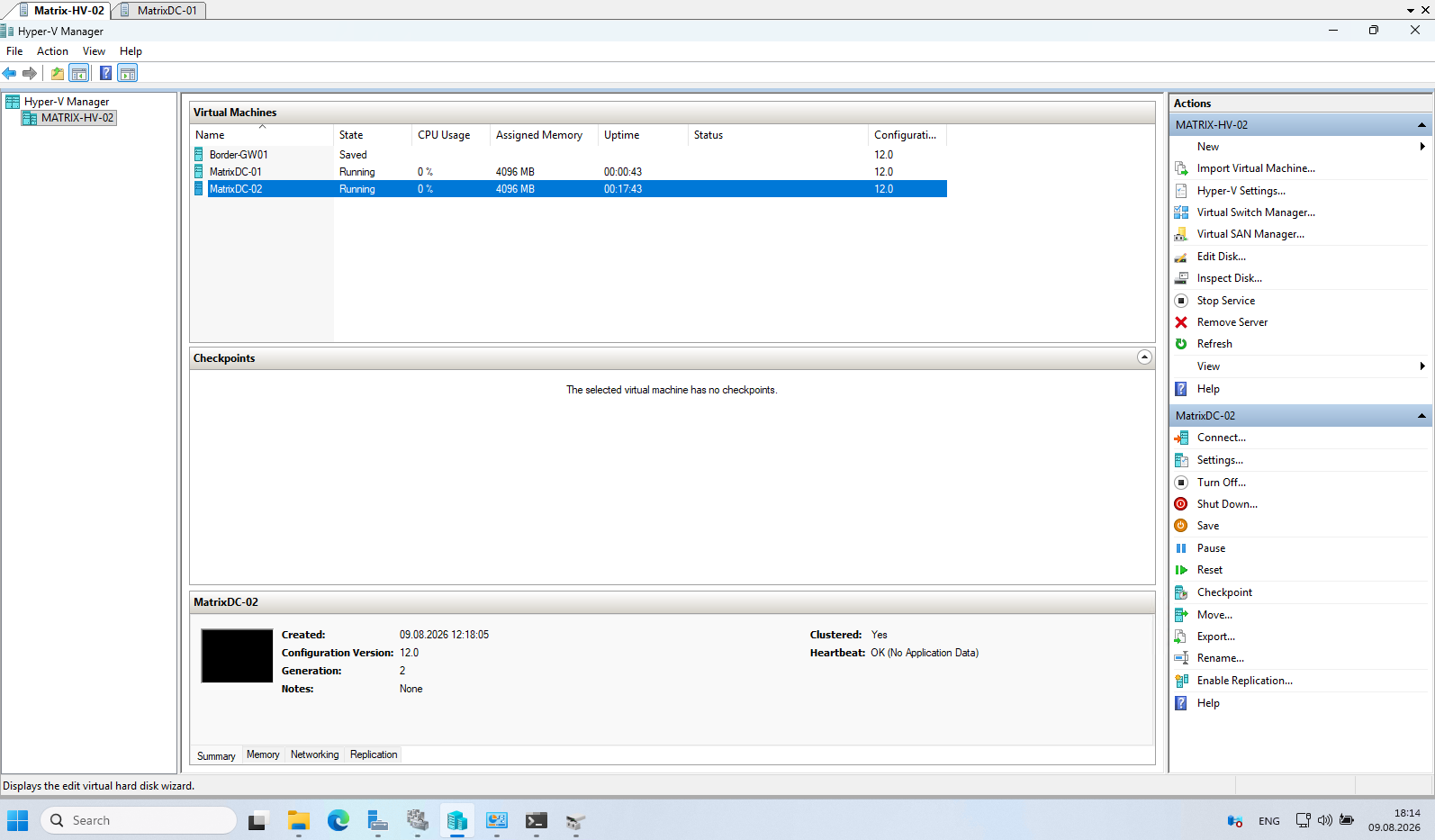1435x840 pixels.
Task: Click the red Shut Down icon
Action: pyautogui.click(x=1181, y=504)
